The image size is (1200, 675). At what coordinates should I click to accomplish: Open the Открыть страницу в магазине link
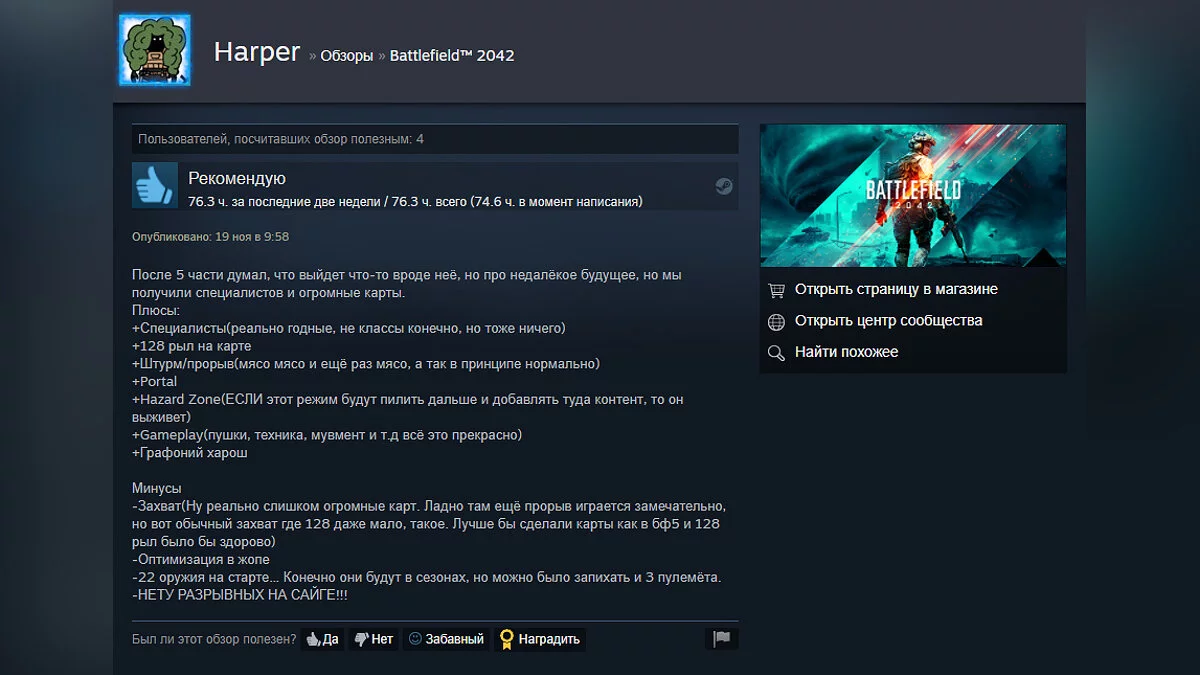pos(896,289)
